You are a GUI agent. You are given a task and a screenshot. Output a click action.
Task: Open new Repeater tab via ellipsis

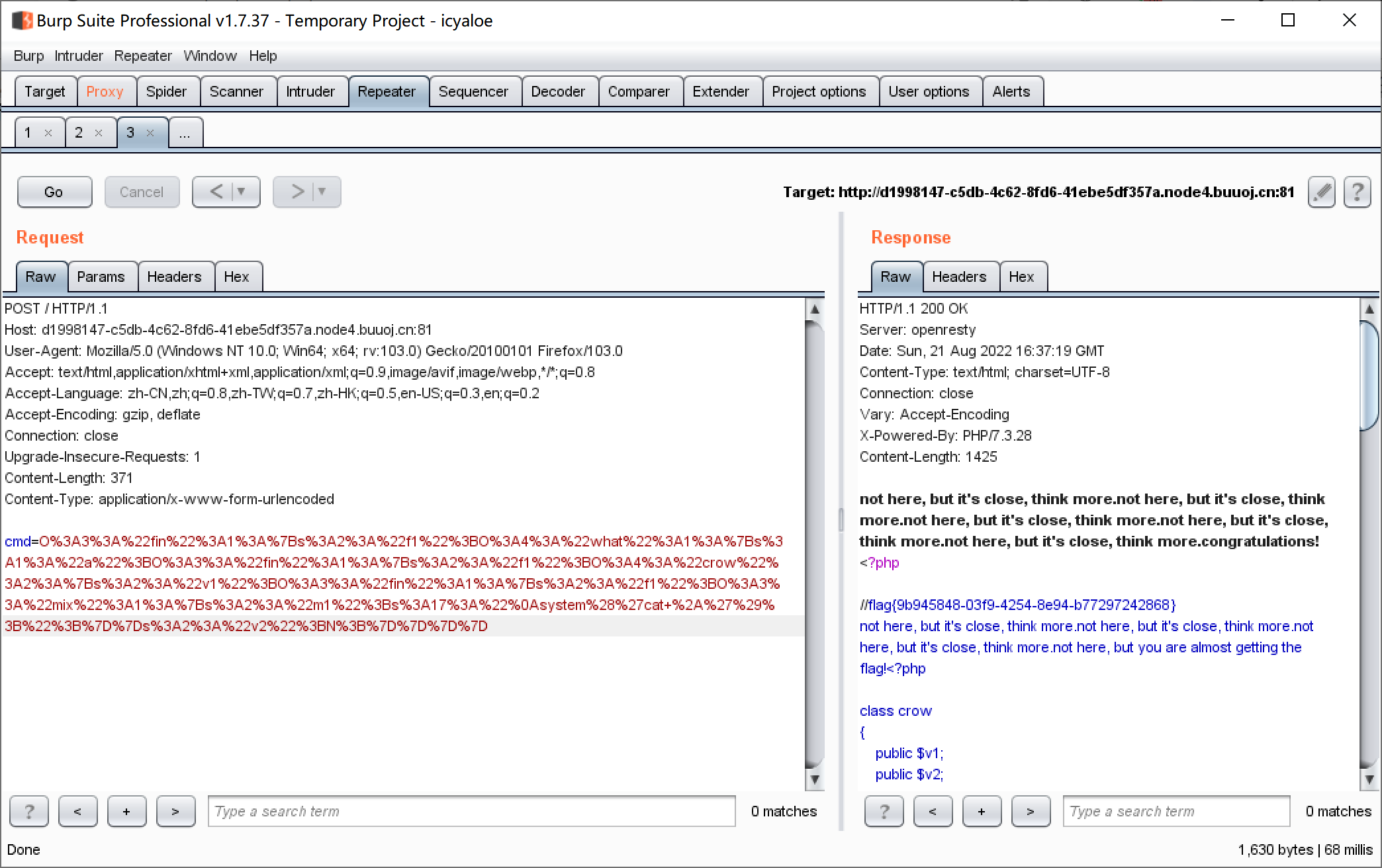pos(185,133)
